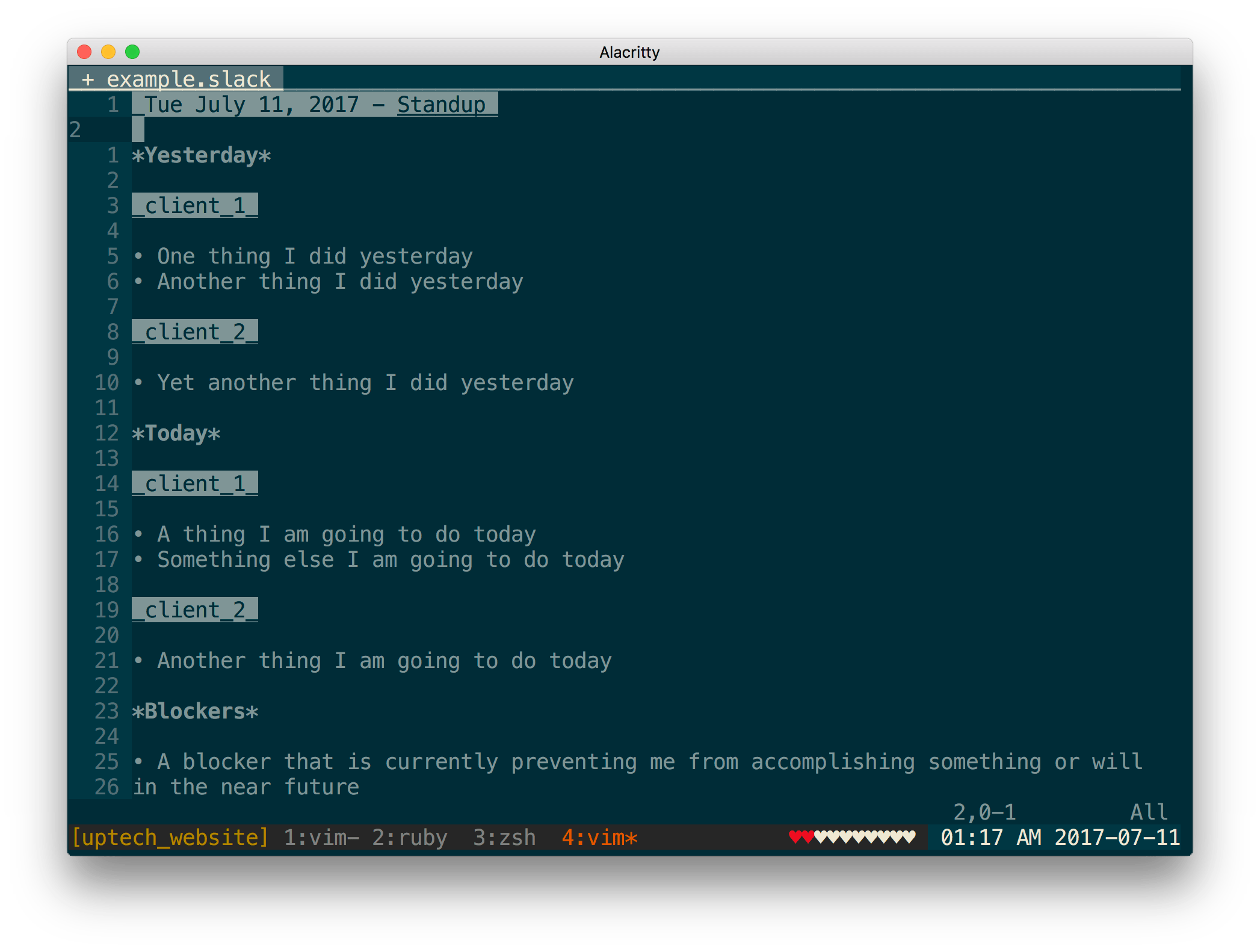This screenshot has height=952, width=1260.
Task: Click the clock showing 01:17 AM
Action: (990, 837)
